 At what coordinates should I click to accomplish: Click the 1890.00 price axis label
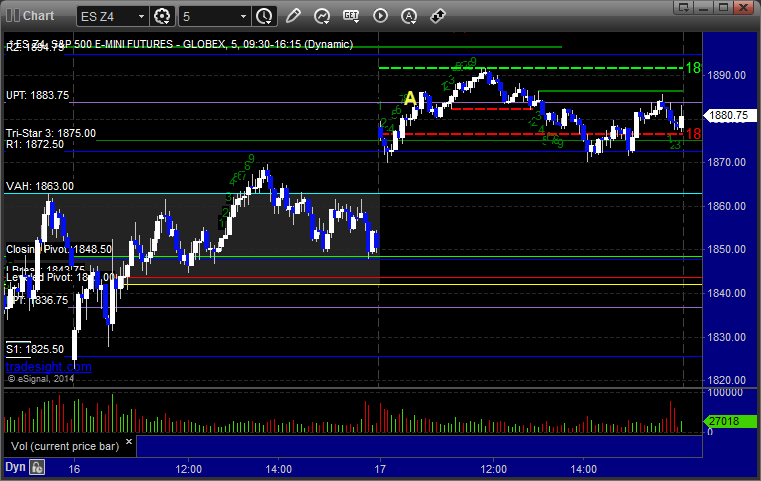pos(727,75)
